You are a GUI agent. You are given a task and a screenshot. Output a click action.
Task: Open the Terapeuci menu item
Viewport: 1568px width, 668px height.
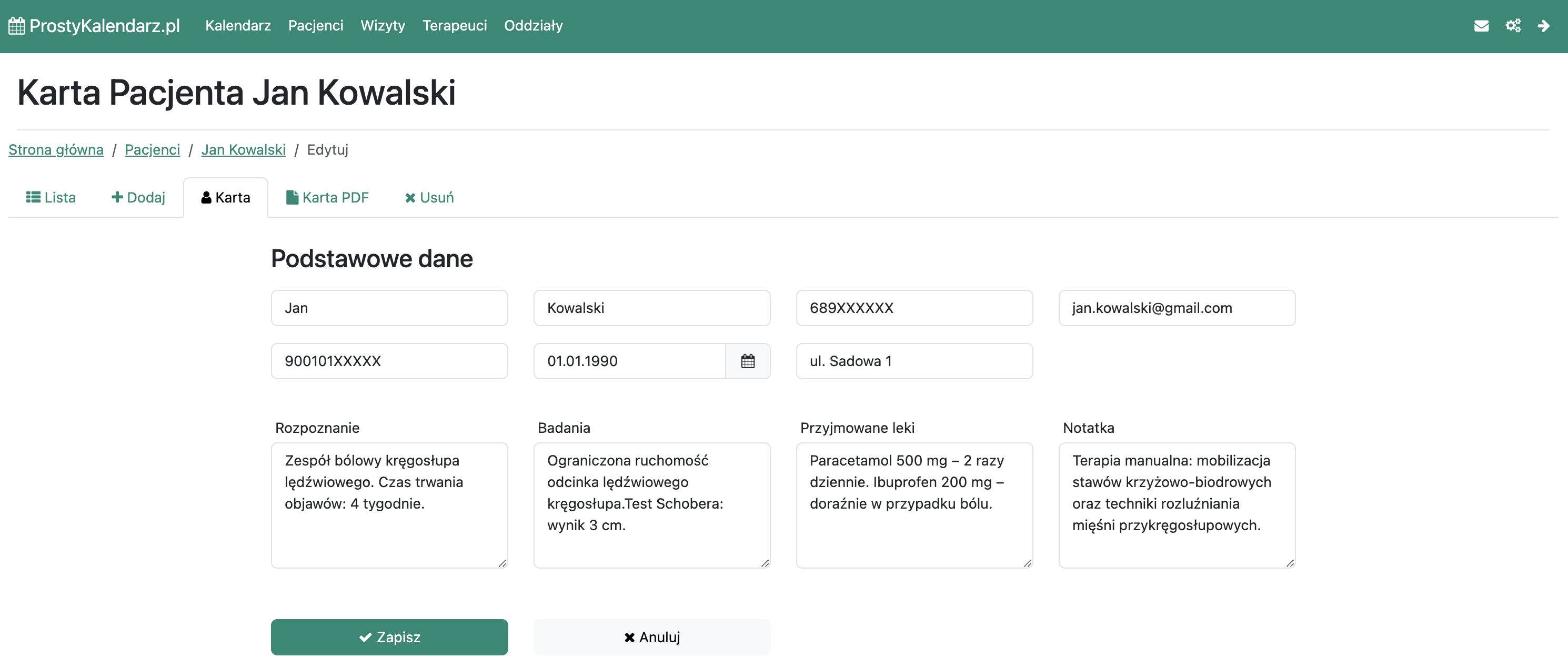pos(454,26)
